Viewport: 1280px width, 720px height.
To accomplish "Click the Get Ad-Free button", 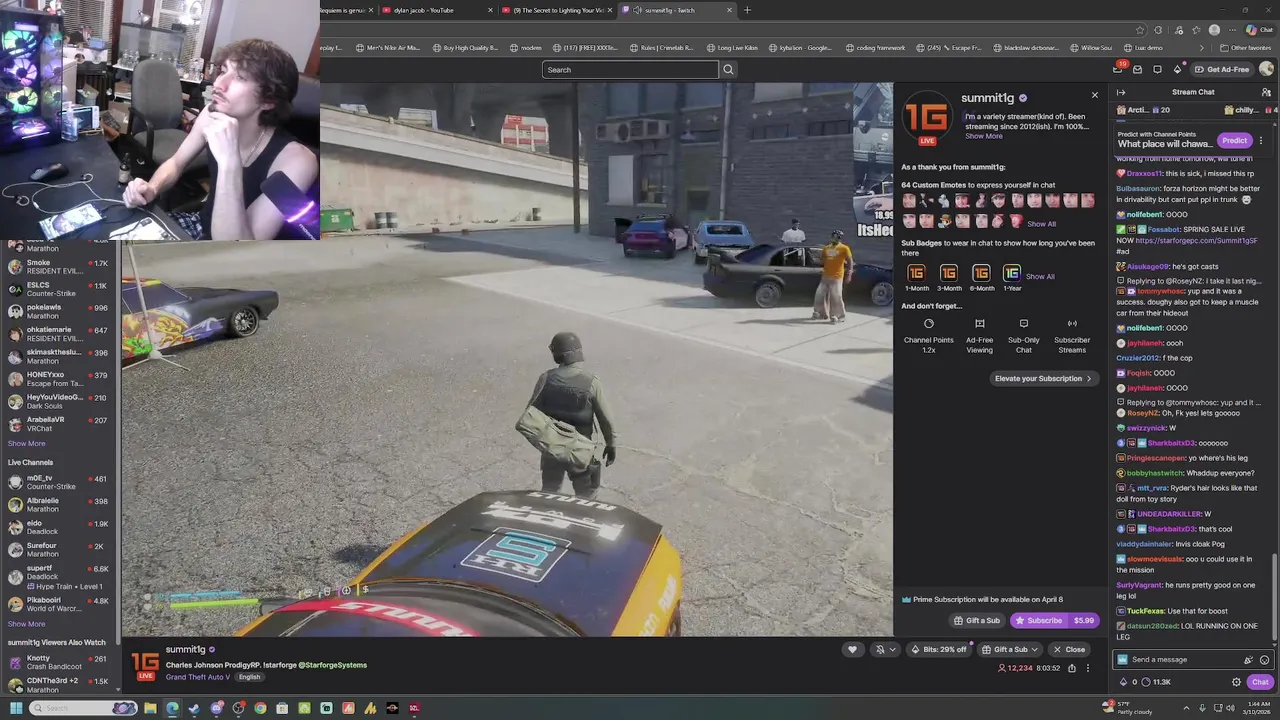I will (x=1222, y=69).
